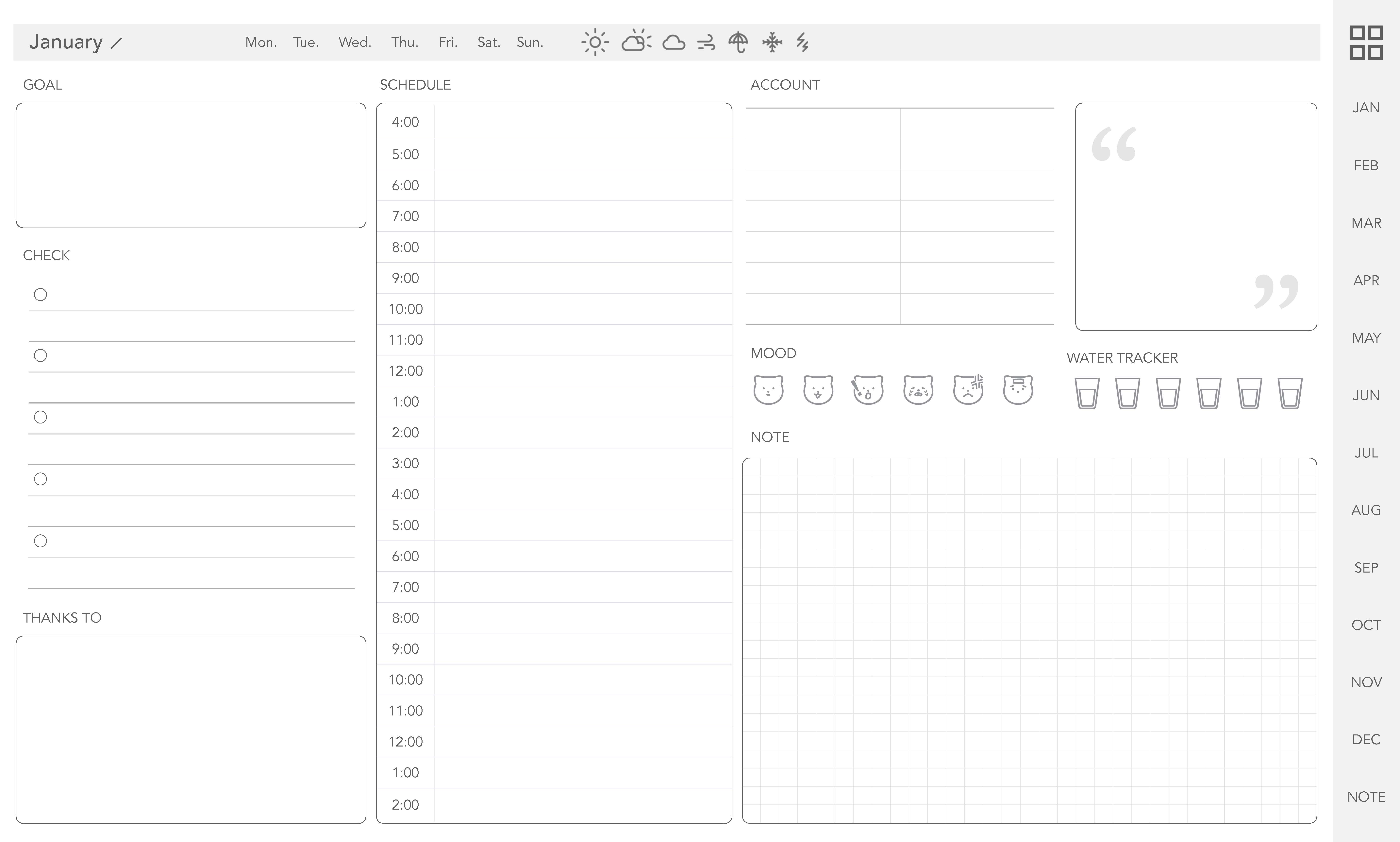The height and width of the screenshot is (842, 1400).
Task: Fill the first water tracker glass
Action: pyautogui.click(x=1087, y=393)
